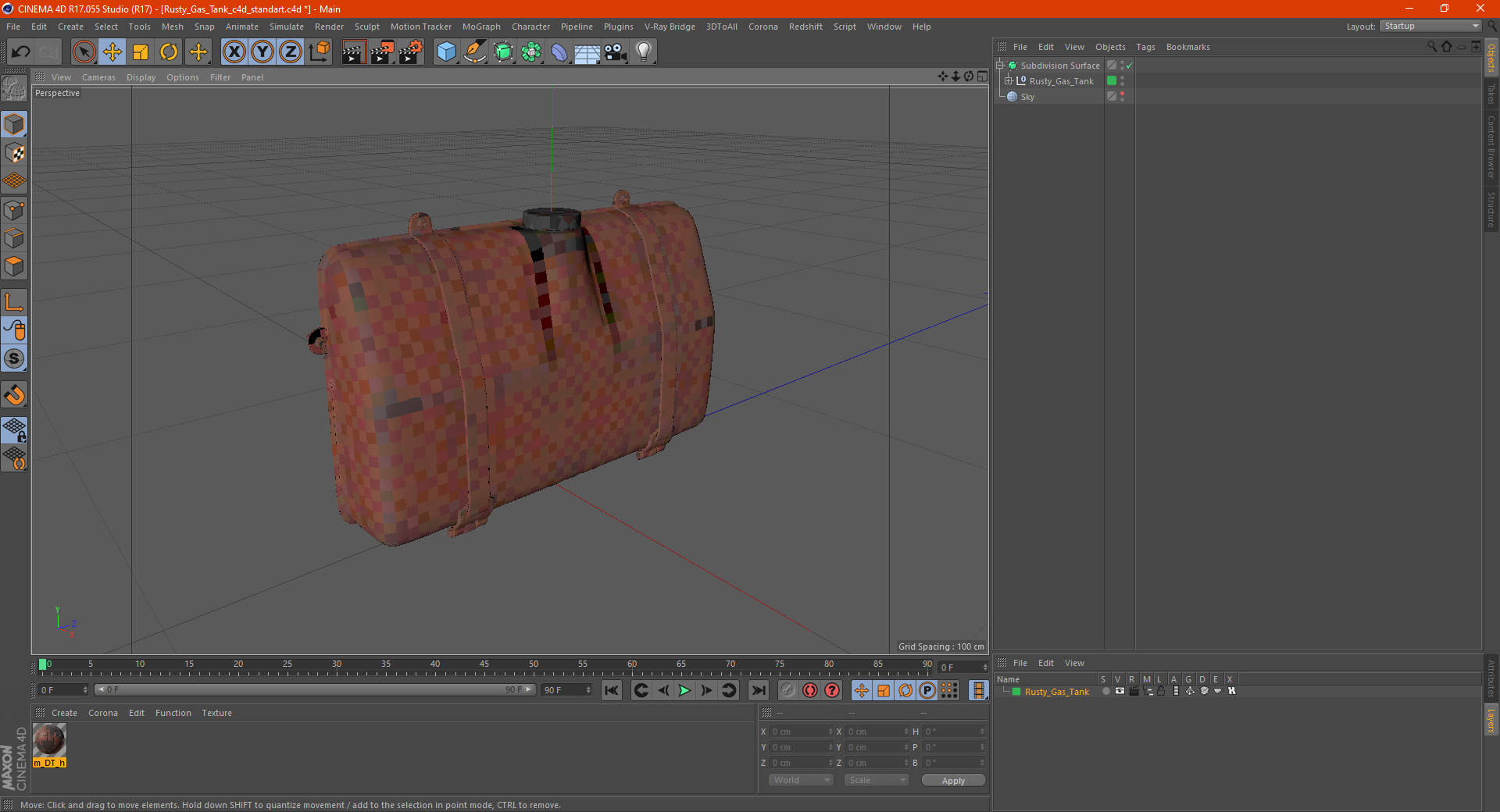1500x812 pixels.
Task: Open the MoGraph menu
Action: point(481,27)
